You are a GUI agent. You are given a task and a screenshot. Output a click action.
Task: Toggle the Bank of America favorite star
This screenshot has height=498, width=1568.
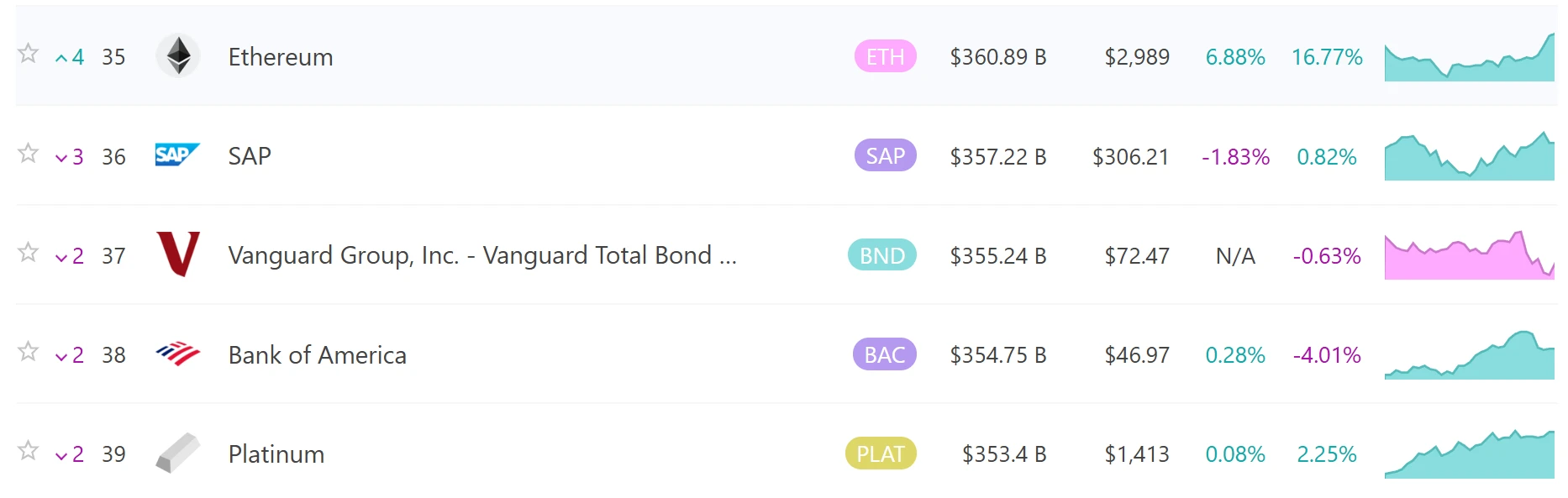(x=29, y=351)
